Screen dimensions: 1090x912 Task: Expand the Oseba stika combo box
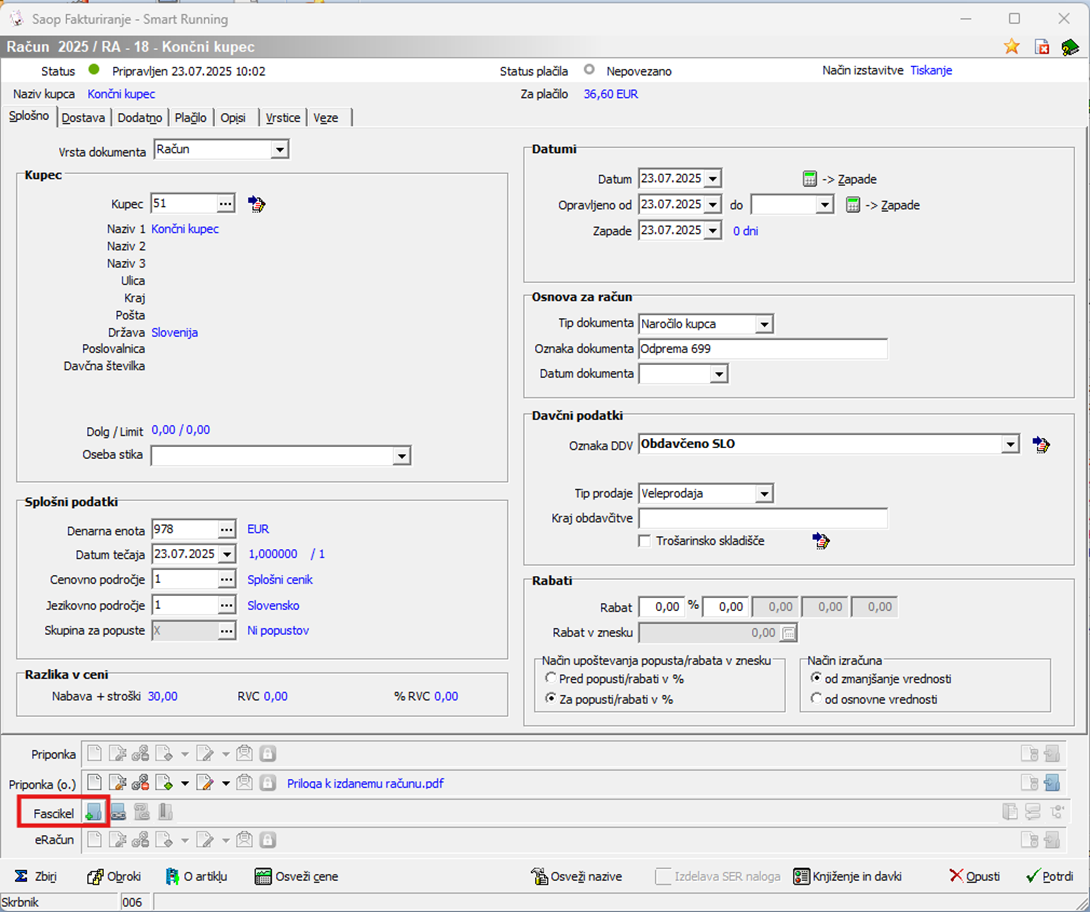point(401,456)
